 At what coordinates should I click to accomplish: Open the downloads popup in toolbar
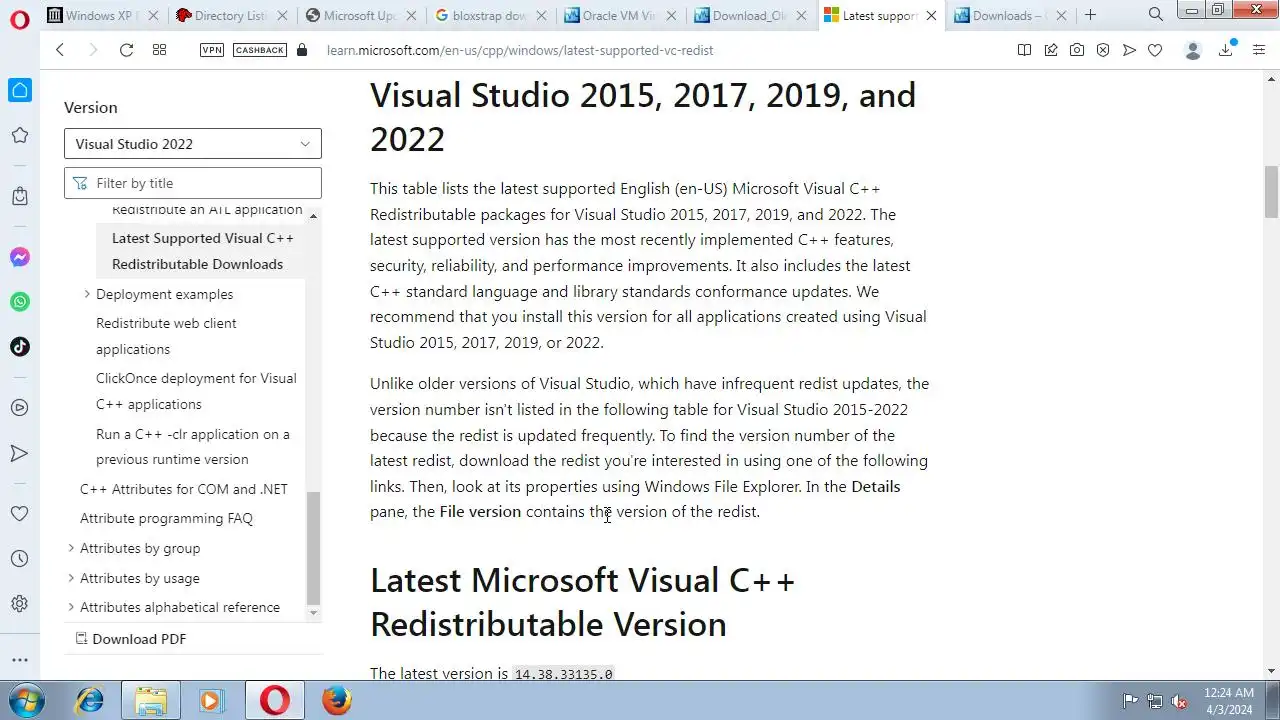pyautogui.click(x=1226, y=50)
